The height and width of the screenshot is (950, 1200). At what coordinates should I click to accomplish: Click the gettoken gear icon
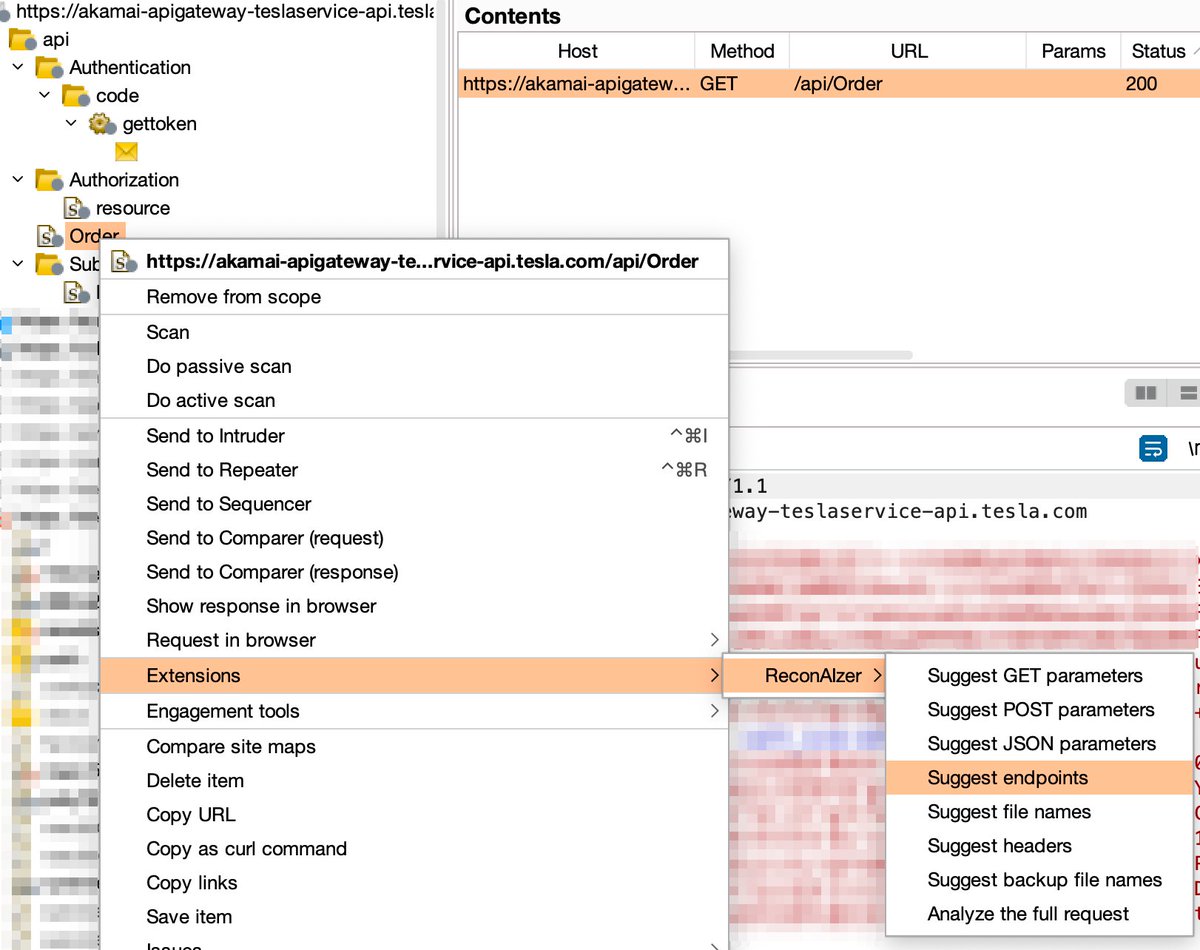tap(100, 123)
